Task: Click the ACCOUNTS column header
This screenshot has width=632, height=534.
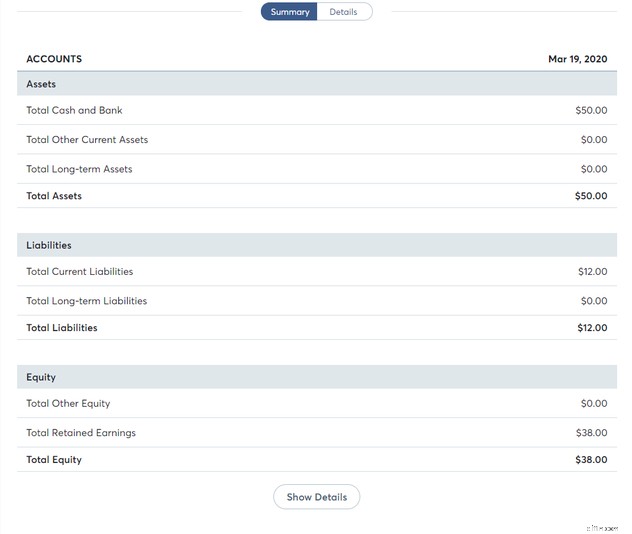Action: [x=54, y=59]
